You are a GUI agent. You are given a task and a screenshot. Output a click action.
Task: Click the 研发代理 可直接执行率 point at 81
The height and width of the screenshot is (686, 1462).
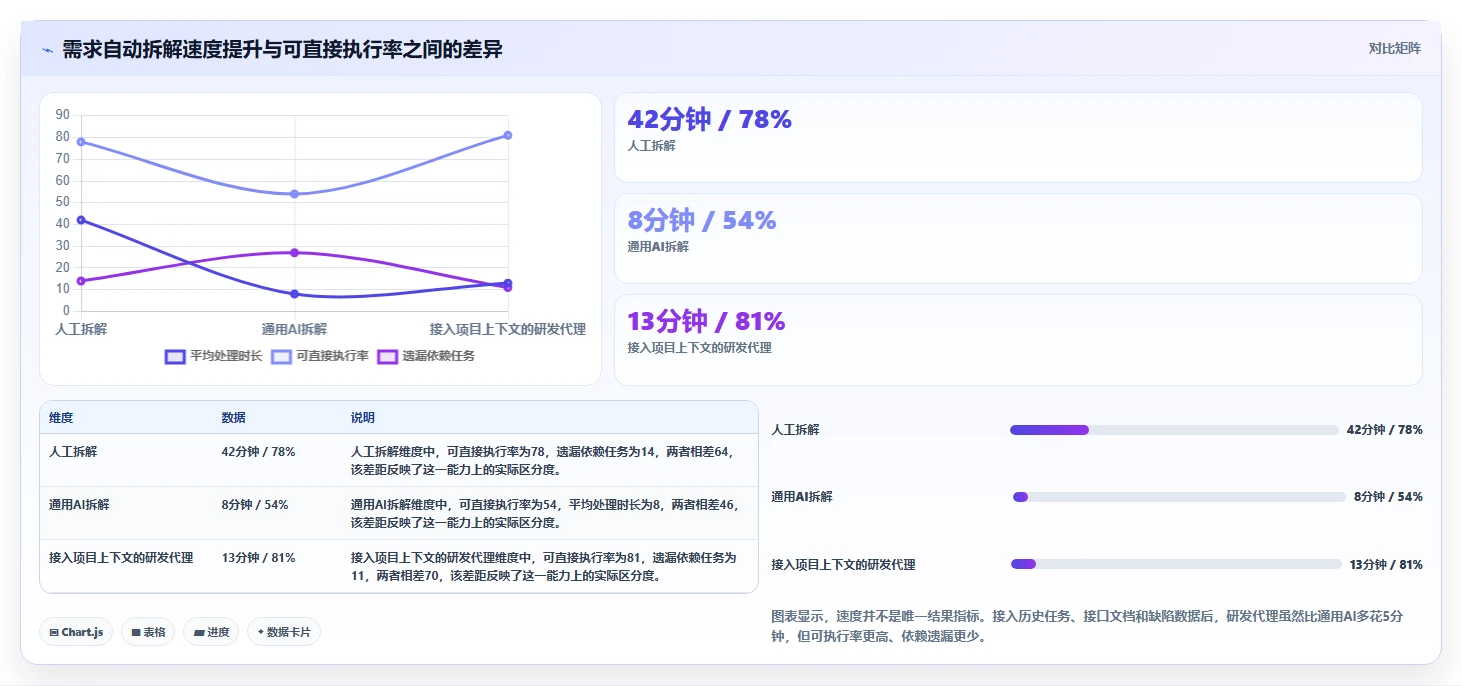click(508, 135)
